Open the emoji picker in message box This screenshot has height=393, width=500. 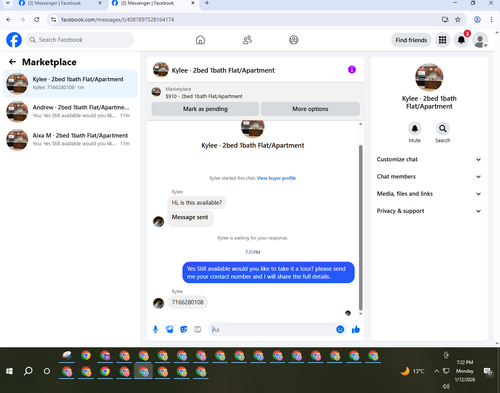[x=340, y=329]
